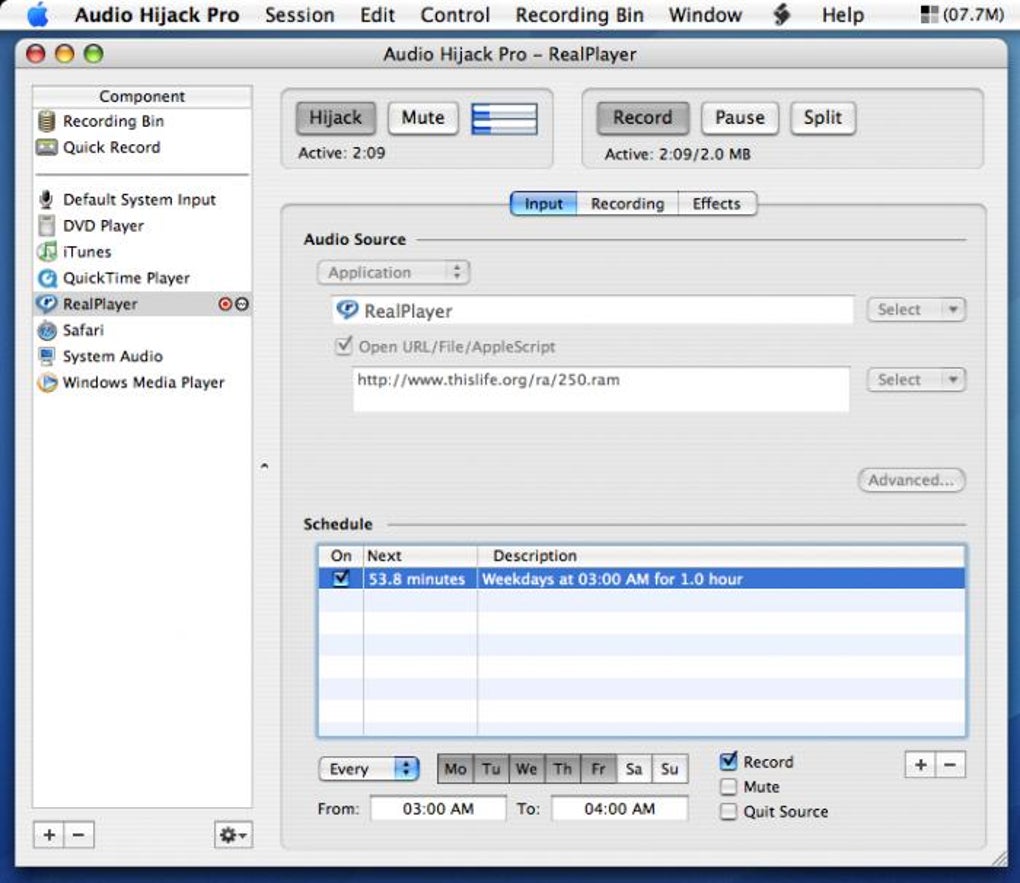
Task: Switch to the Effects tab
Action: [x=716, y=204]
